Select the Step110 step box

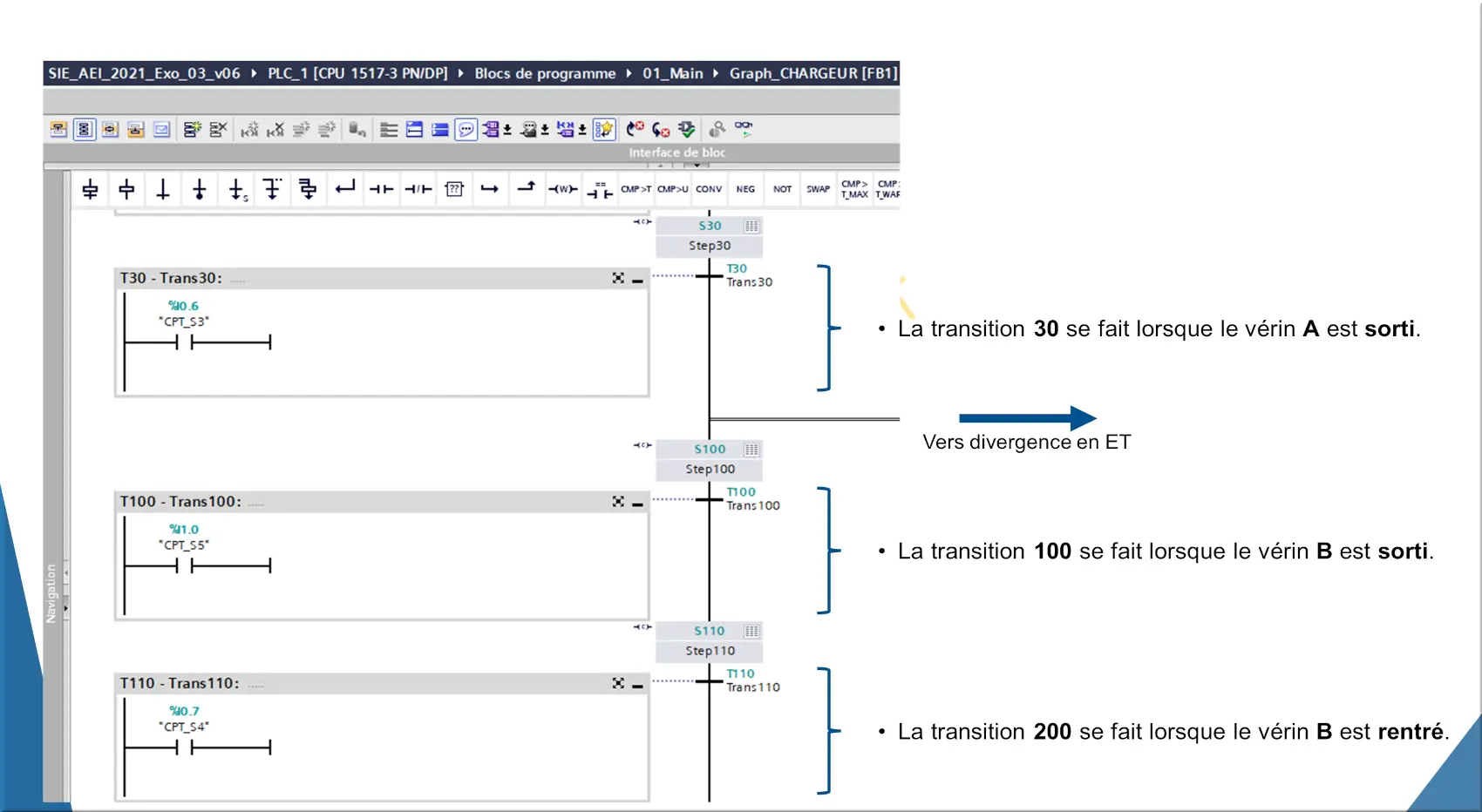[x=710, y=651]
